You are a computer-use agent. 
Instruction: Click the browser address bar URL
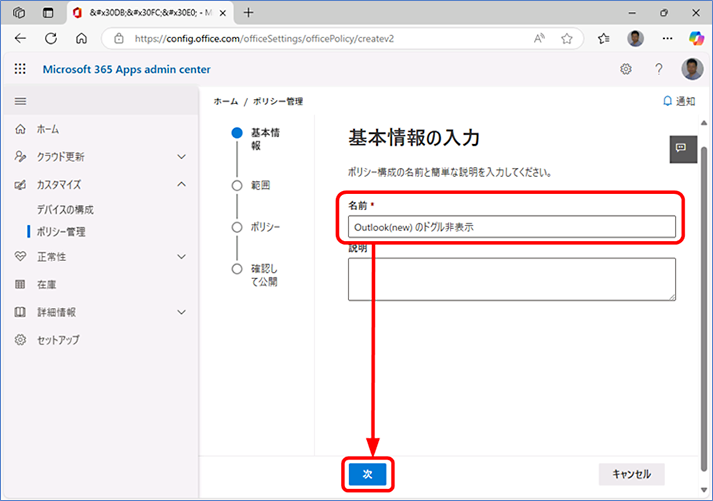coord(264,39)
